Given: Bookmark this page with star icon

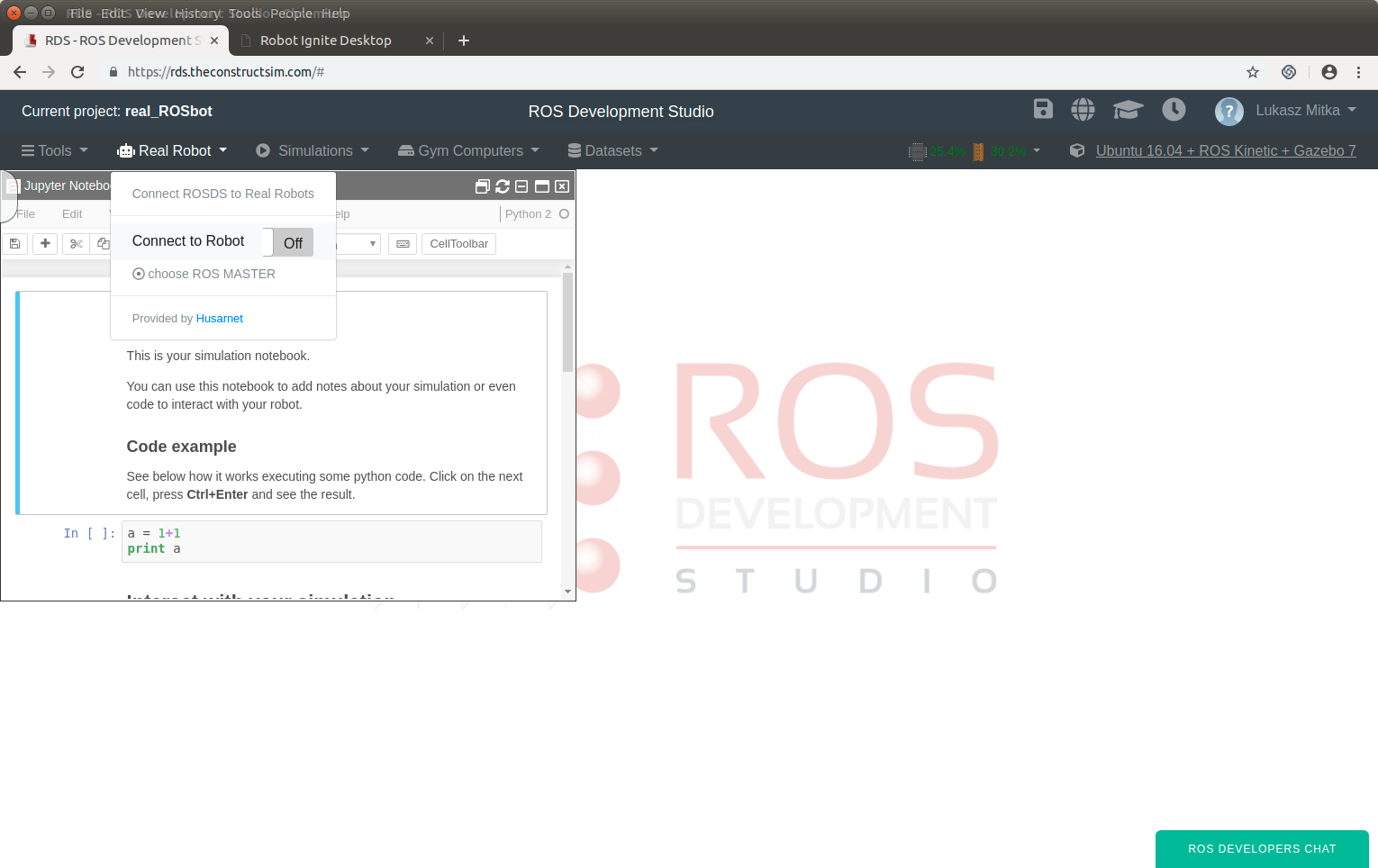Looking at the screenshot, I should (1253, 72).
